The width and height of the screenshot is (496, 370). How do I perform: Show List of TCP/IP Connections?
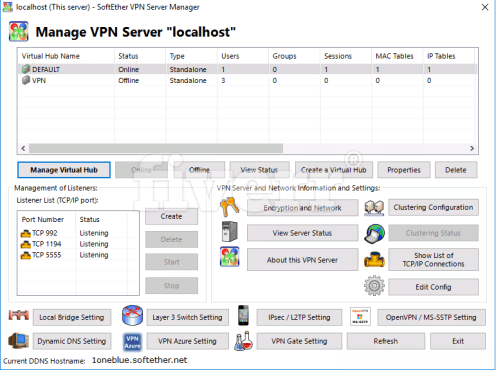coord(433,260)
